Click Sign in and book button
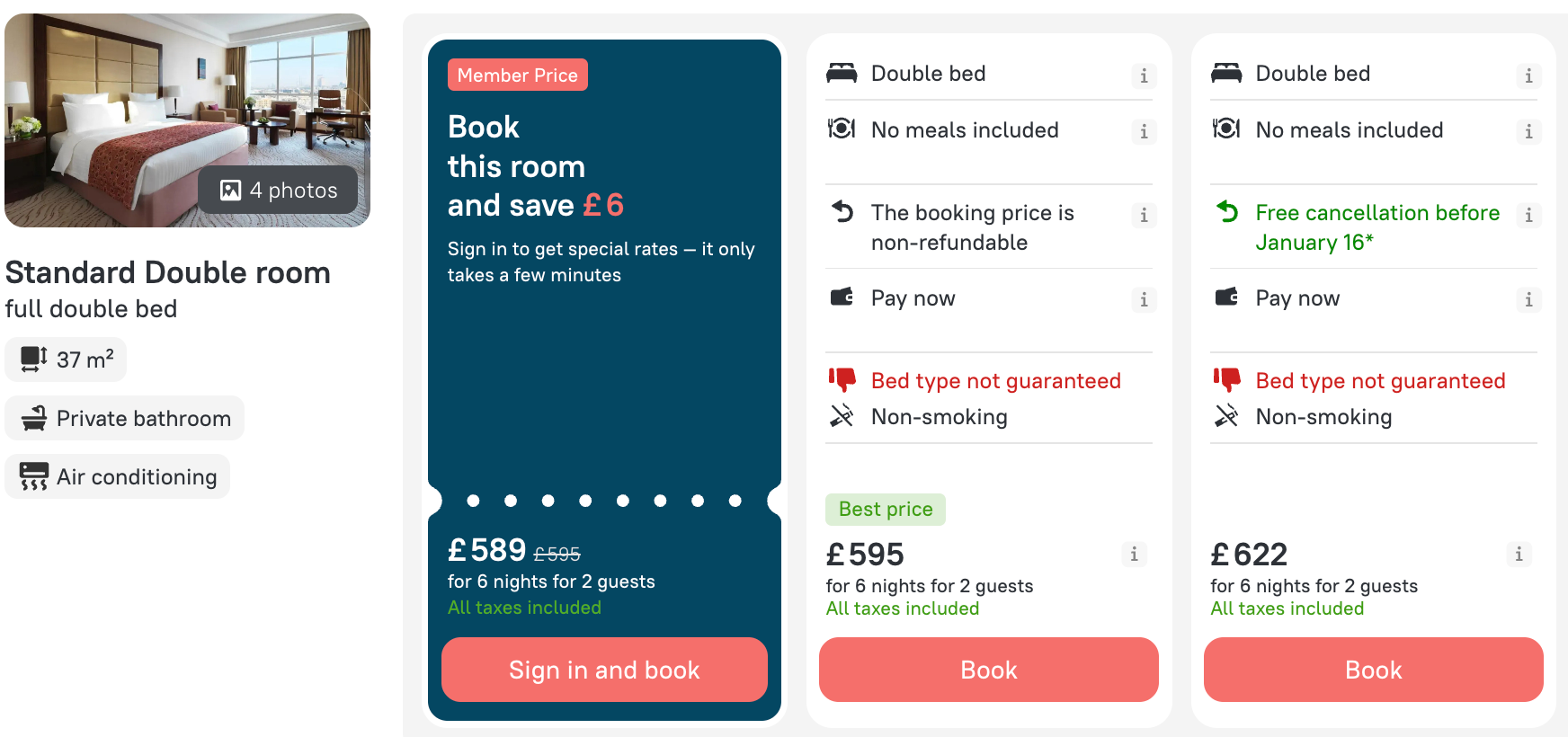The height and width of the screenshot is (737, 1568). tap(604, 670)
